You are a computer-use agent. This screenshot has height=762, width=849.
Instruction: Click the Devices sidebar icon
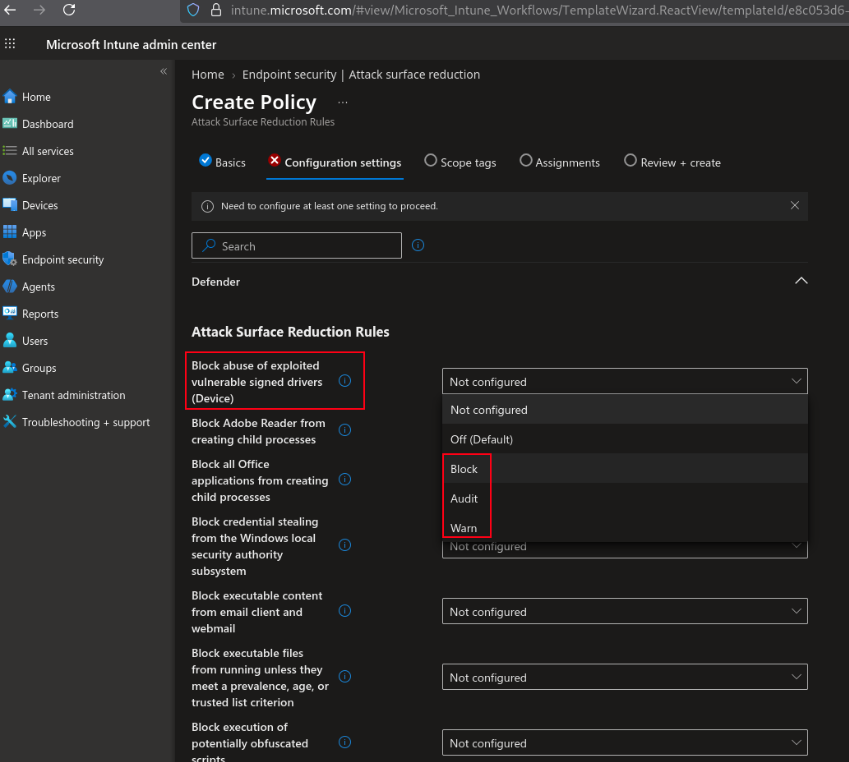(x=10, y=205)
